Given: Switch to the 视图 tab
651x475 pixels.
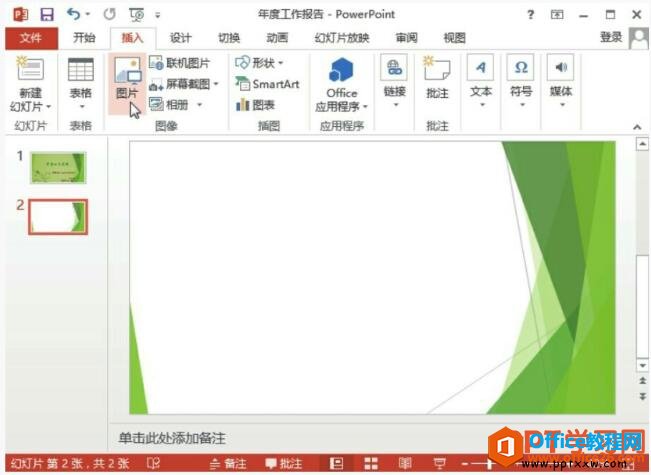Looking at the screenshot, I should [x=454, y=38].
